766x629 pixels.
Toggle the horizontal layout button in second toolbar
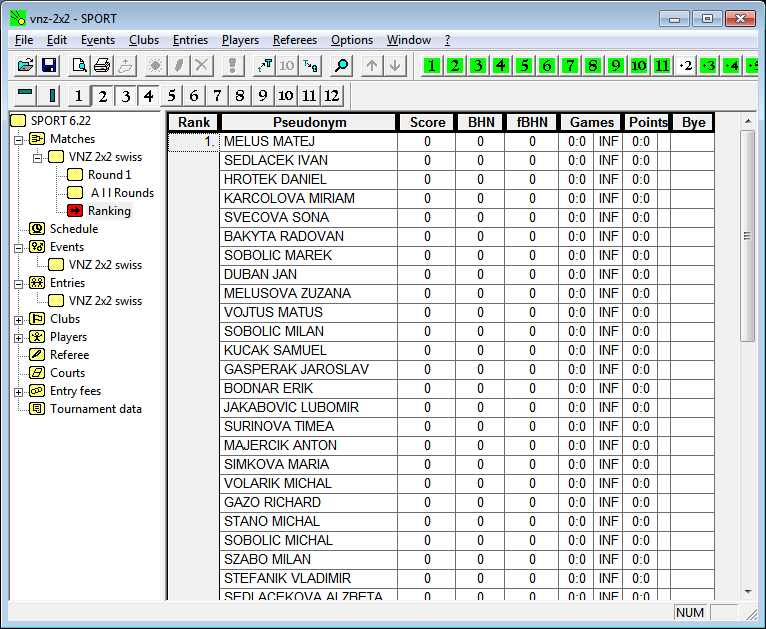(x=25, y=95)
